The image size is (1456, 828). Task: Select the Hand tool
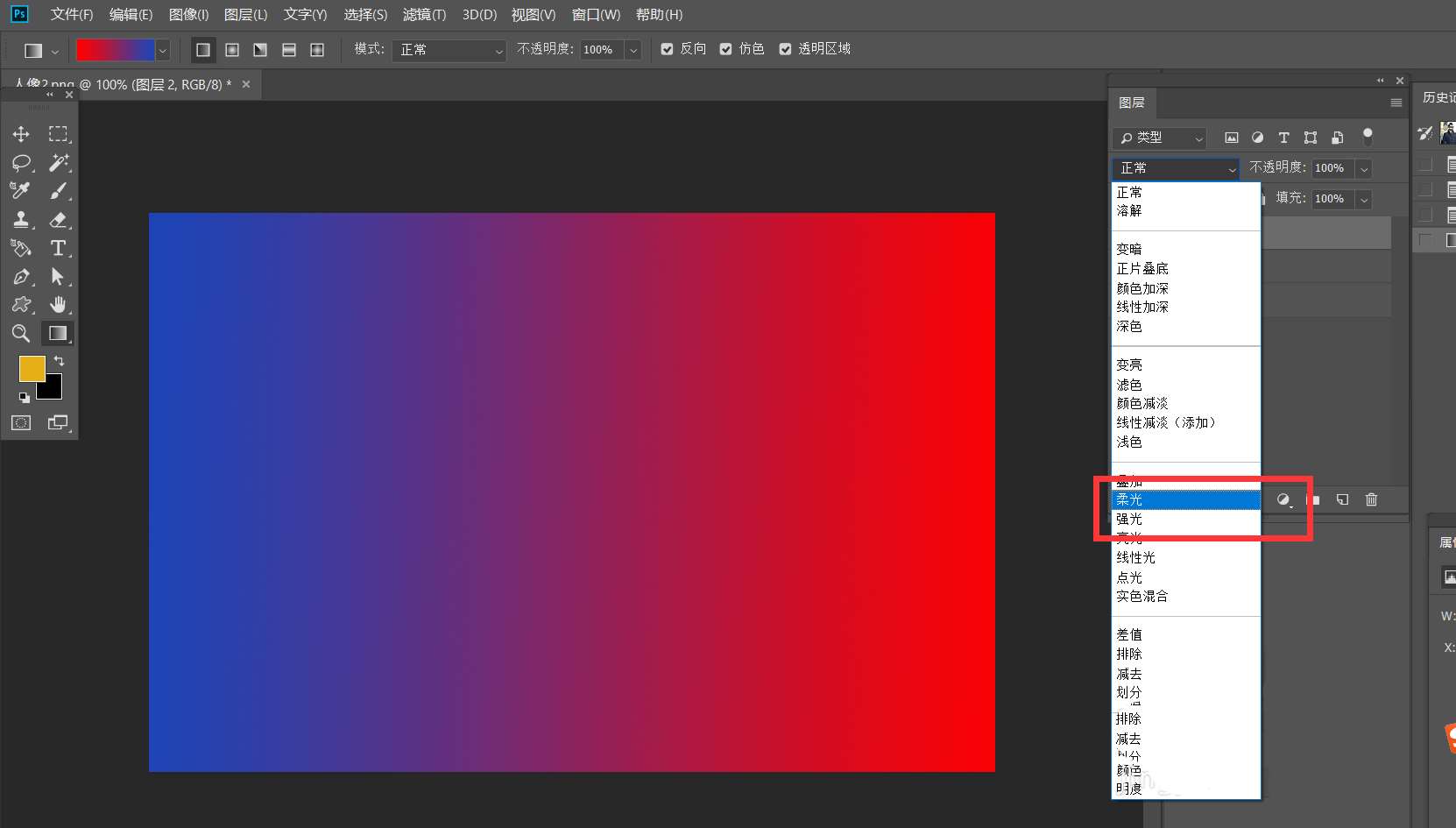[59, 304]
